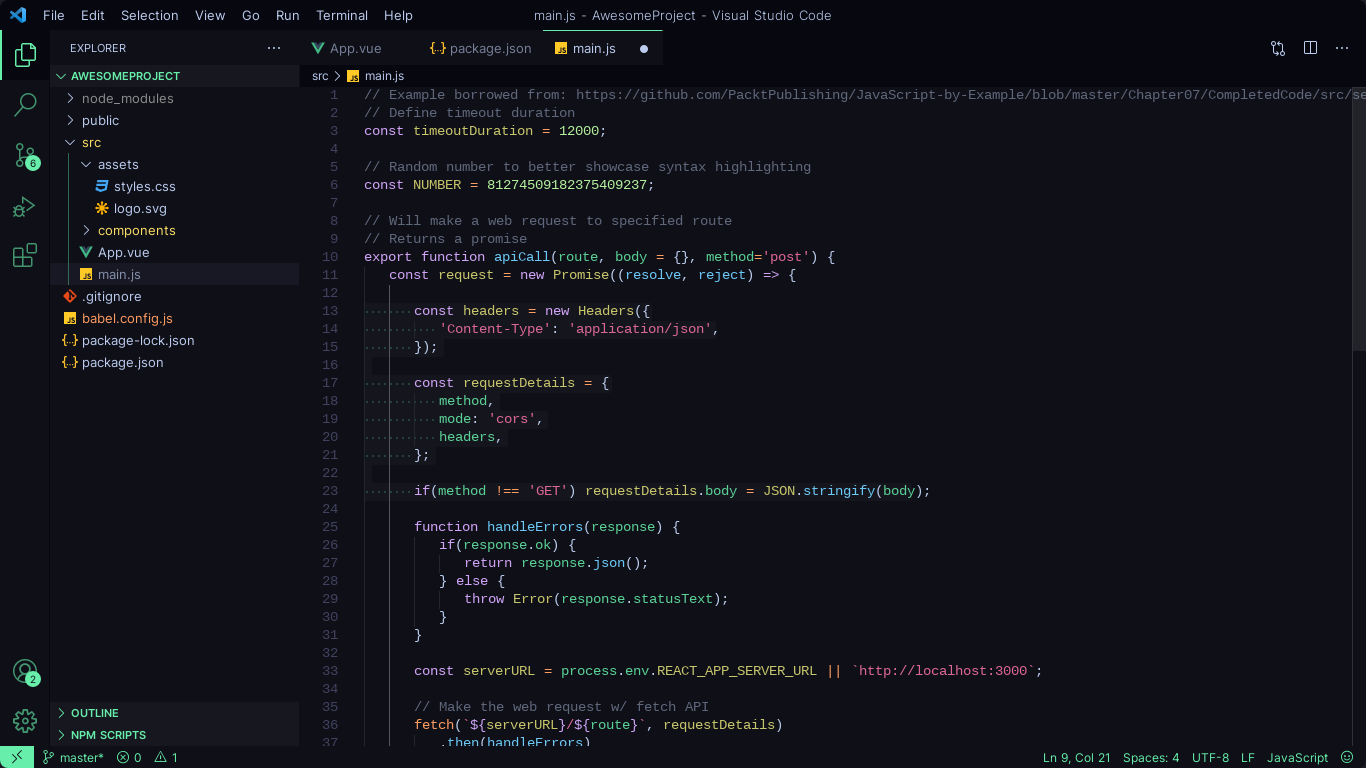Close main.js tab via unsaved dot
The width and height of the screenshot is (1366, 768).
pyautogui.click(x=644, y=48)
